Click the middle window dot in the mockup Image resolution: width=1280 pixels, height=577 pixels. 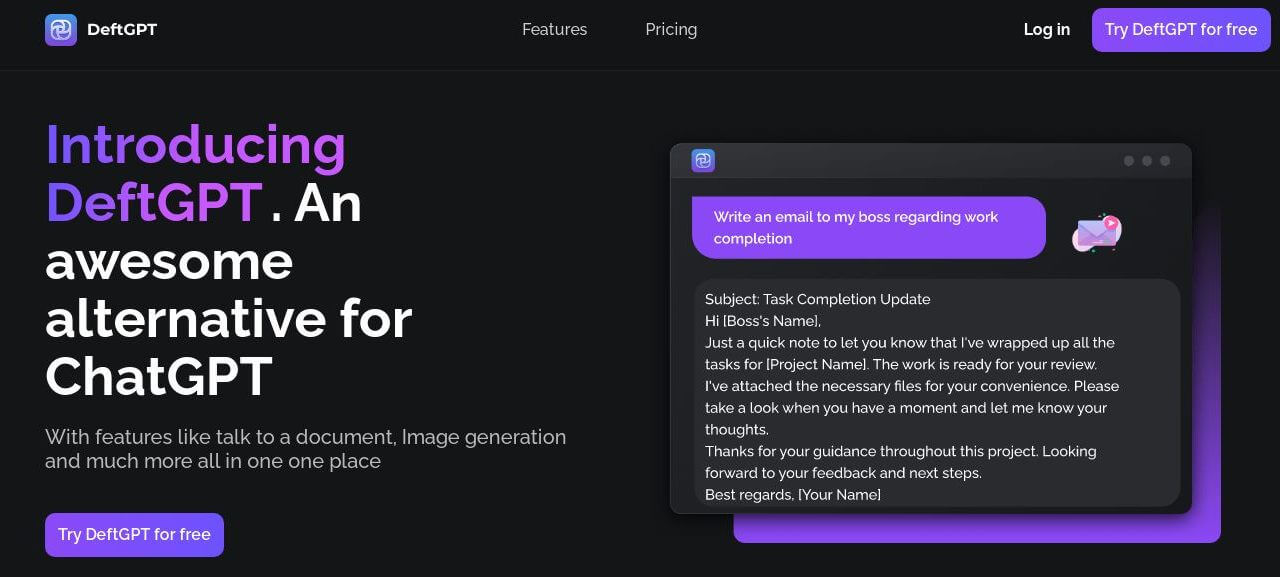(x=1146, y=160)
